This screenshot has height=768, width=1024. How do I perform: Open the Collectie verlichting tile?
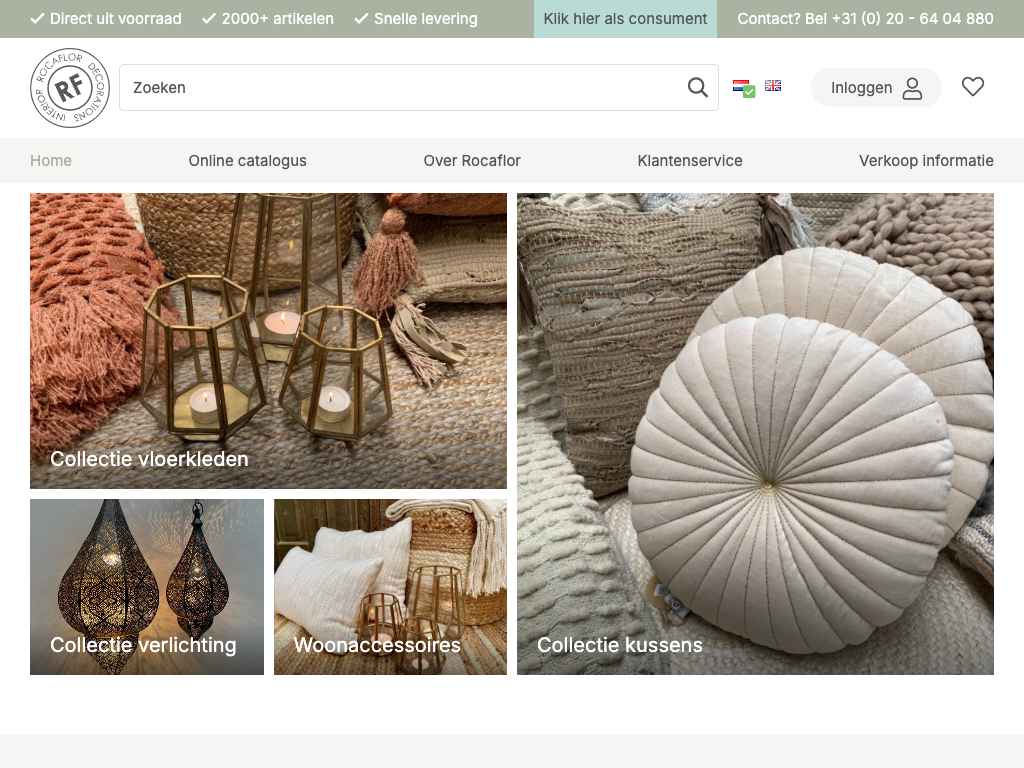(x=147, y=587)
